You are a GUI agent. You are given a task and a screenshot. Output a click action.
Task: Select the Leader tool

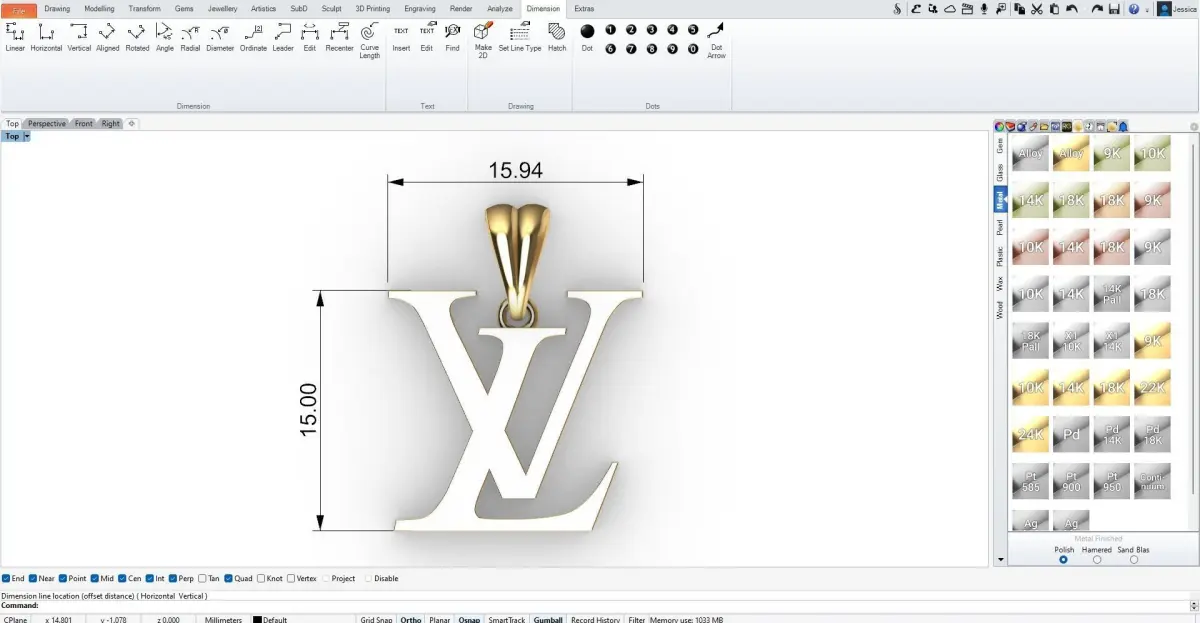(x=283, y=38)
